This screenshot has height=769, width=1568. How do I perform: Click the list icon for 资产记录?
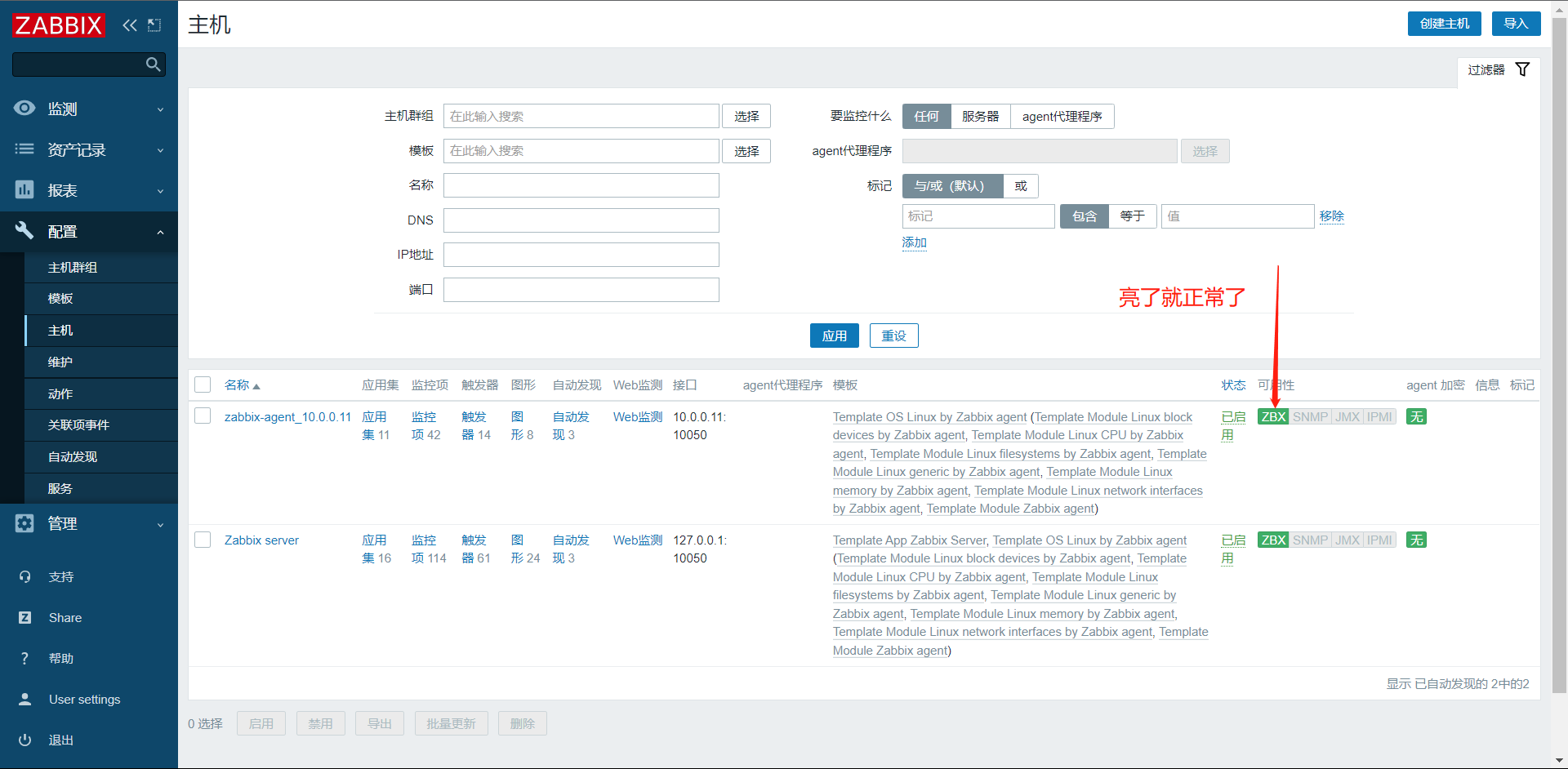24,149
